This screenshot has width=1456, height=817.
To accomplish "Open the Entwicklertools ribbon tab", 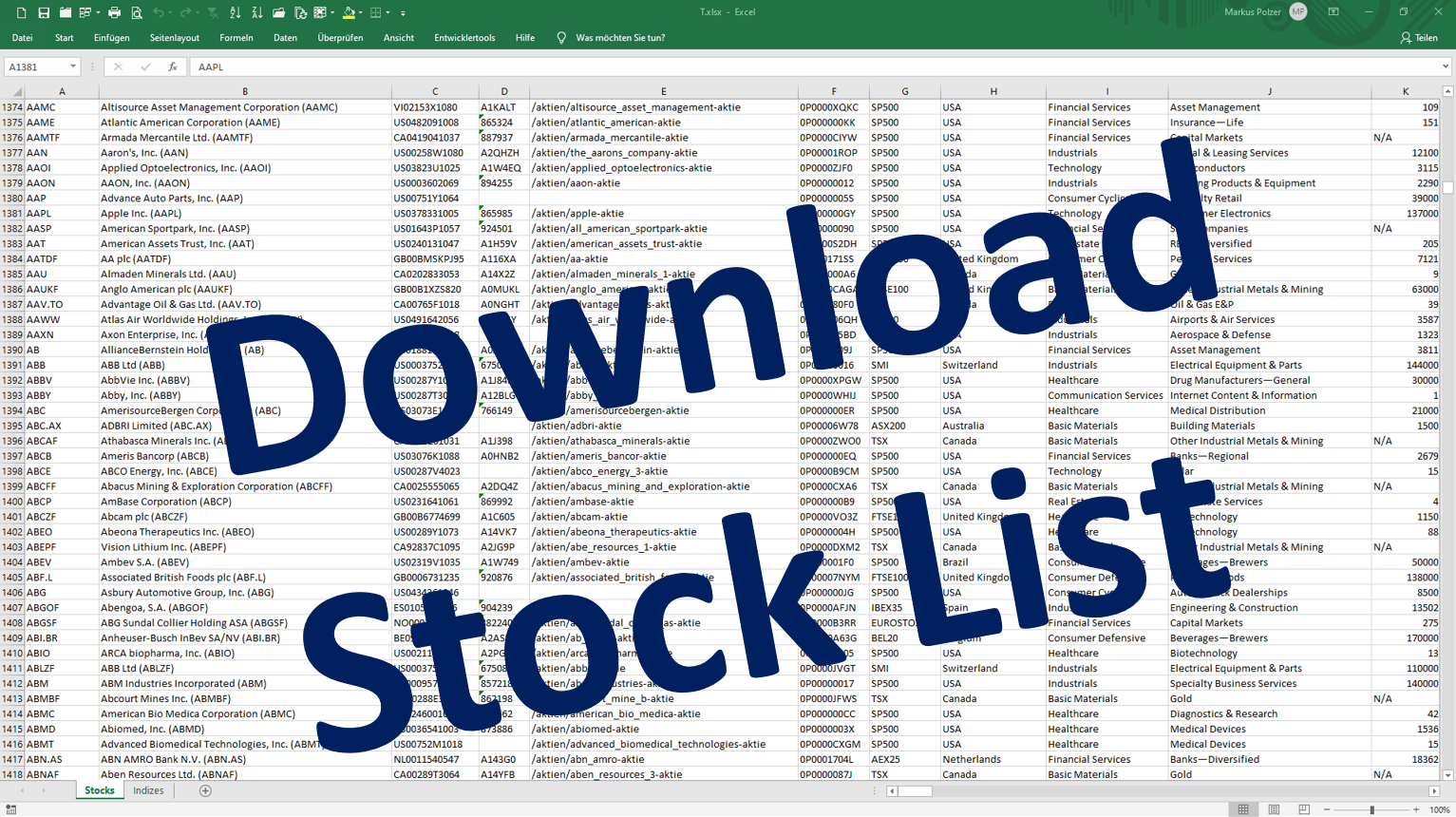I will (464, 38).
